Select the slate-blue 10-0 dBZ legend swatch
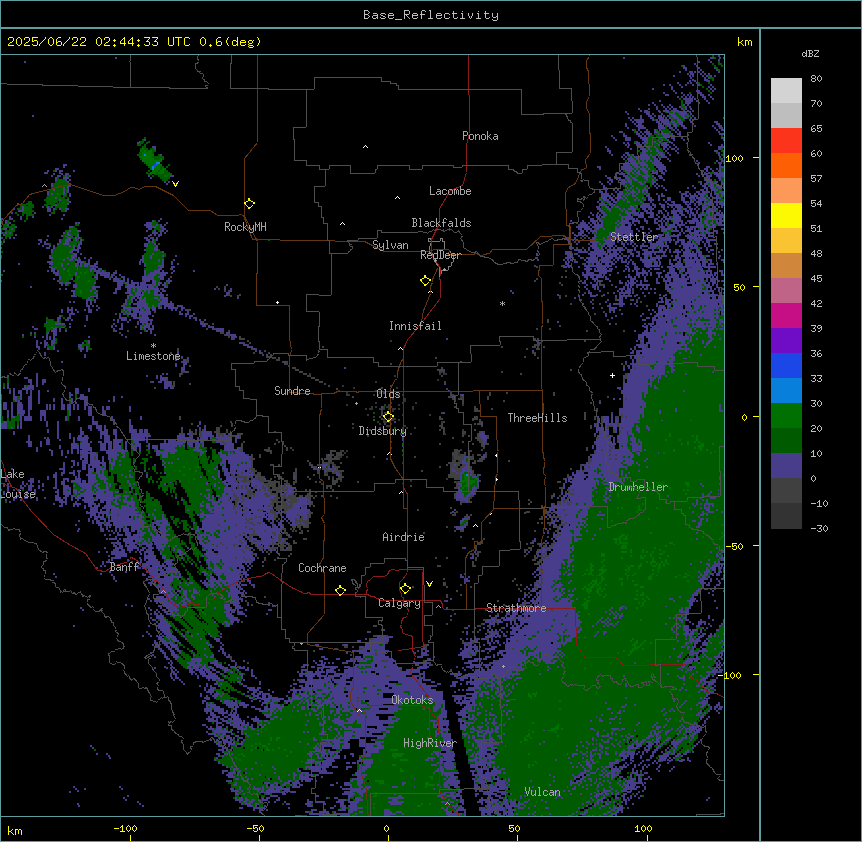The width and height of the screenshot is (862, 842). pyautogui.click(x=786, y=466)
